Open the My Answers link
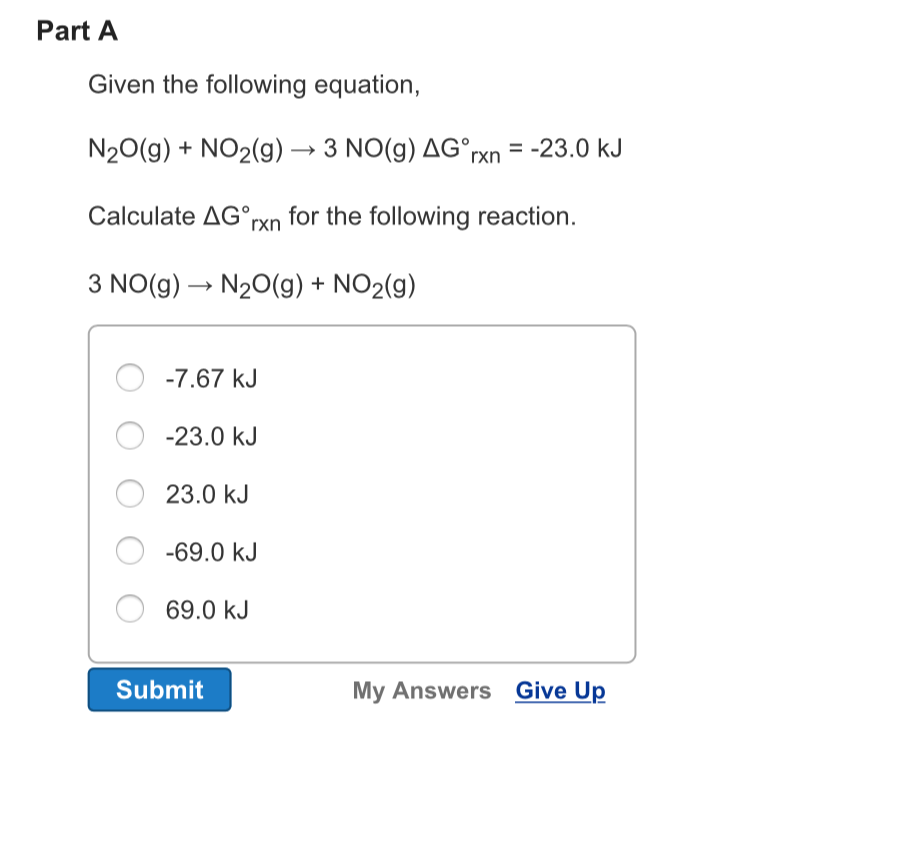 pos(421,691)
